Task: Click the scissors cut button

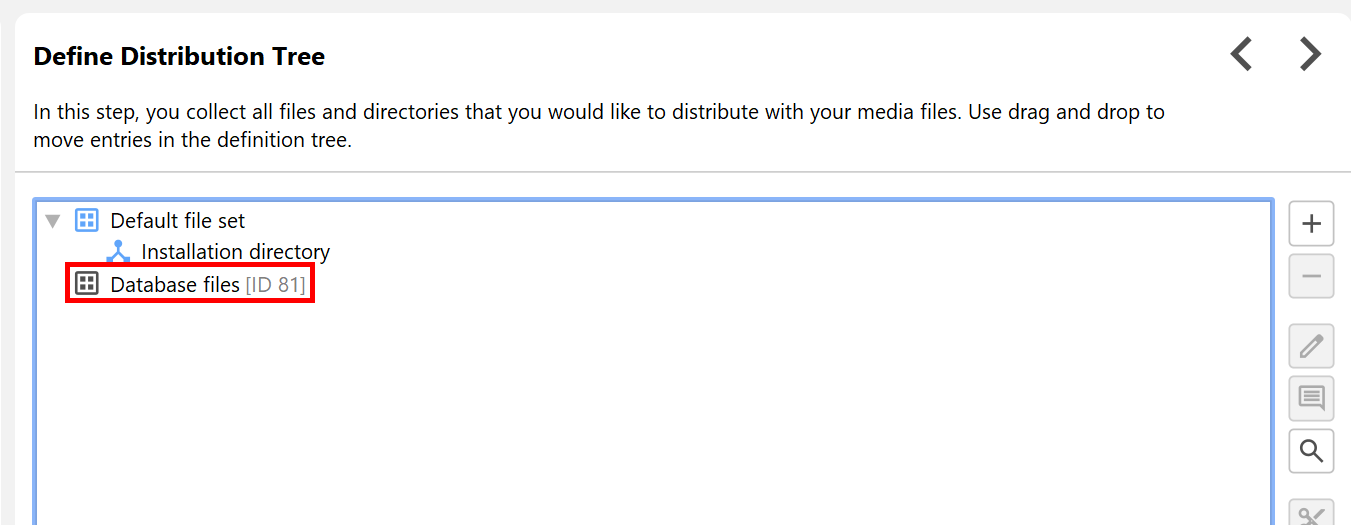Action: pos(1311,514)
